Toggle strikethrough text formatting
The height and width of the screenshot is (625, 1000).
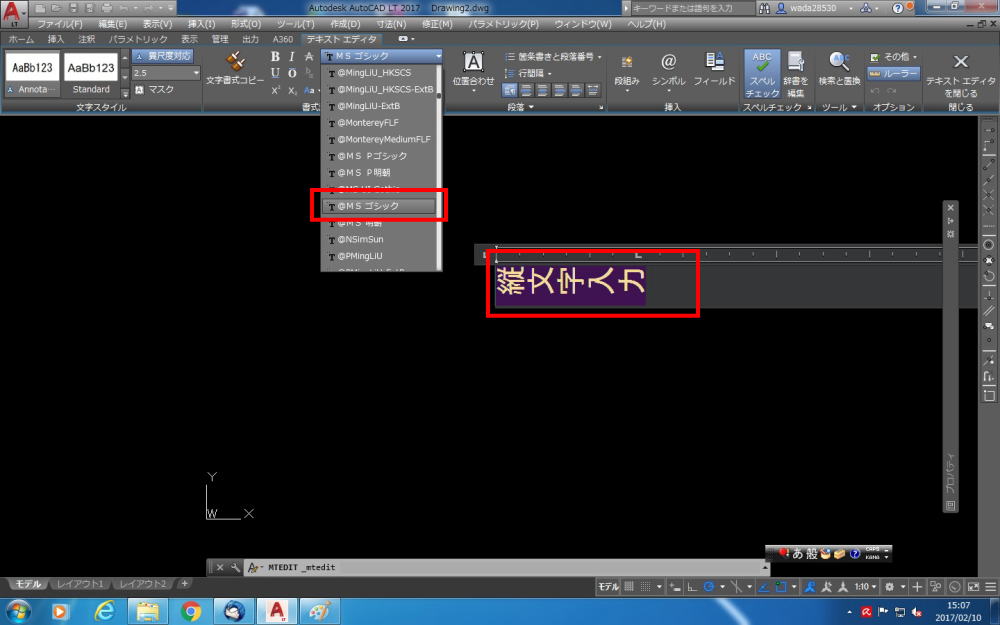point(309,57)
